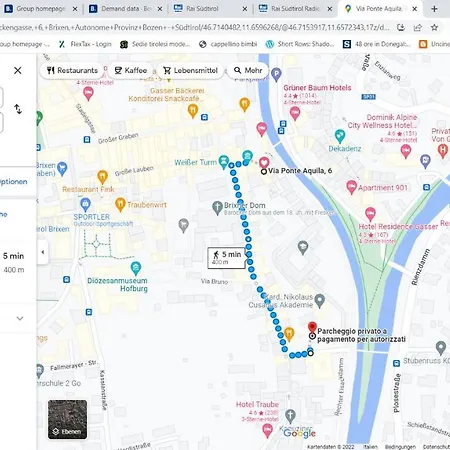
Task: Filter map by Kaffee
Action: click(131, 70)
